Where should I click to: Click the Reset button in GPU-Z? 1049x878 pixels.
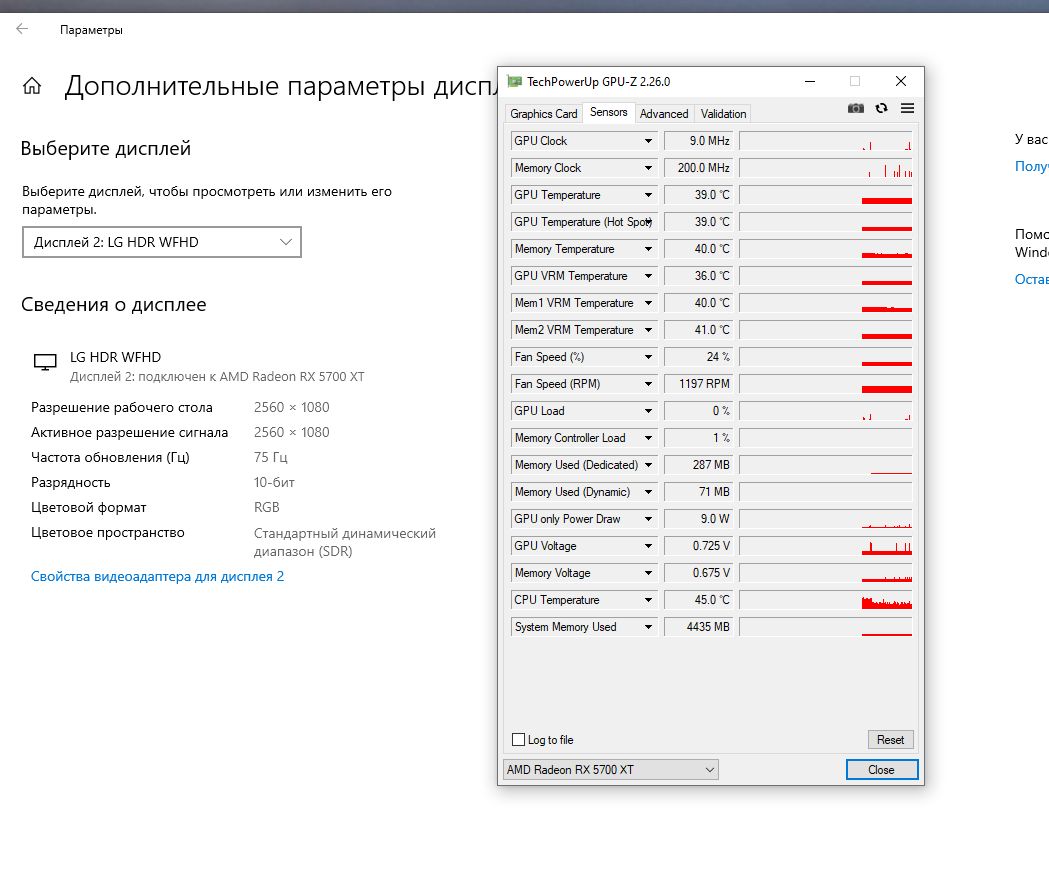(x=890, y=739)
